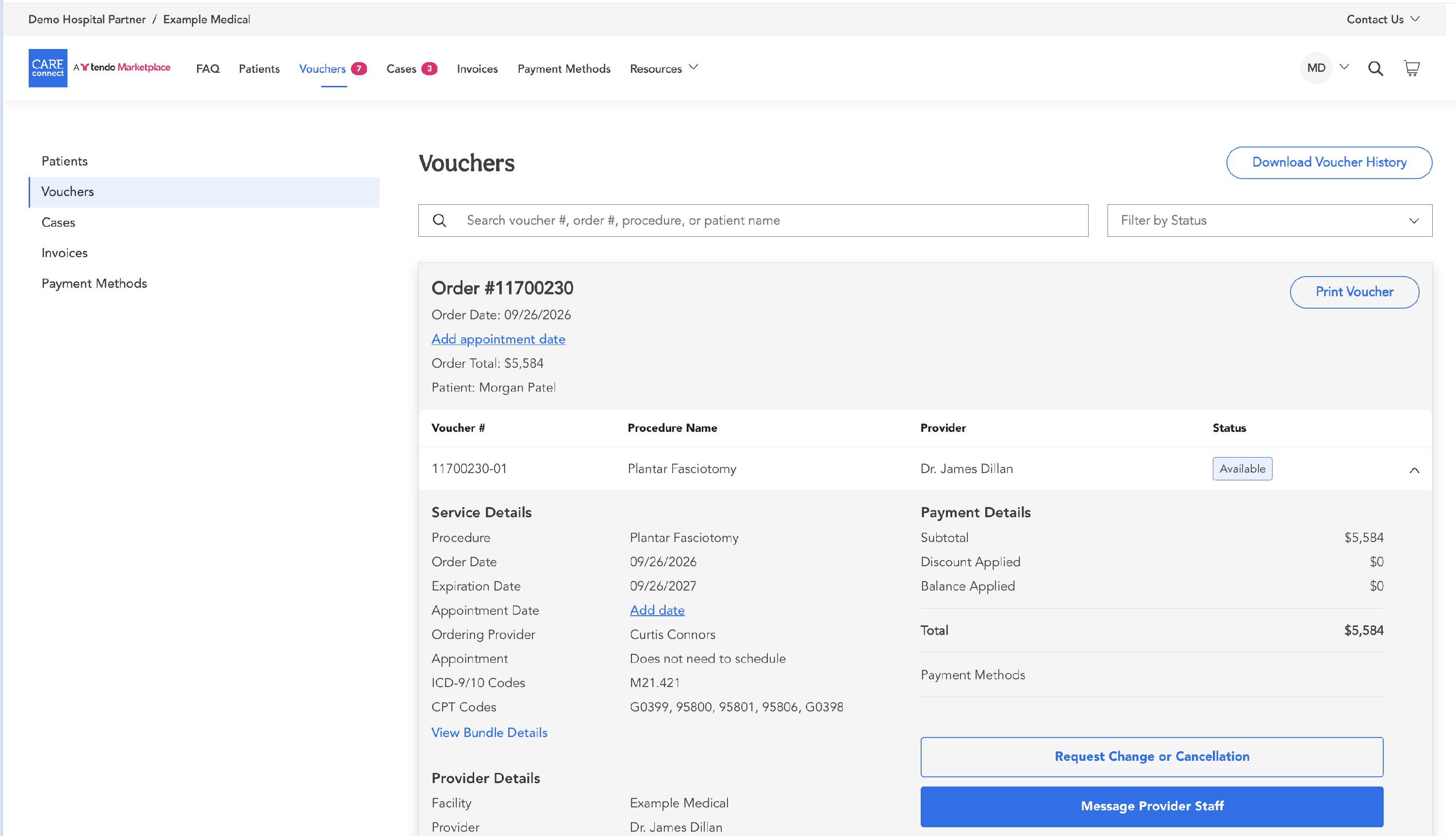1456x836 pixels.
Task: Click CPT codes G0399, 95800 value
Action: [x=736, y=707]
